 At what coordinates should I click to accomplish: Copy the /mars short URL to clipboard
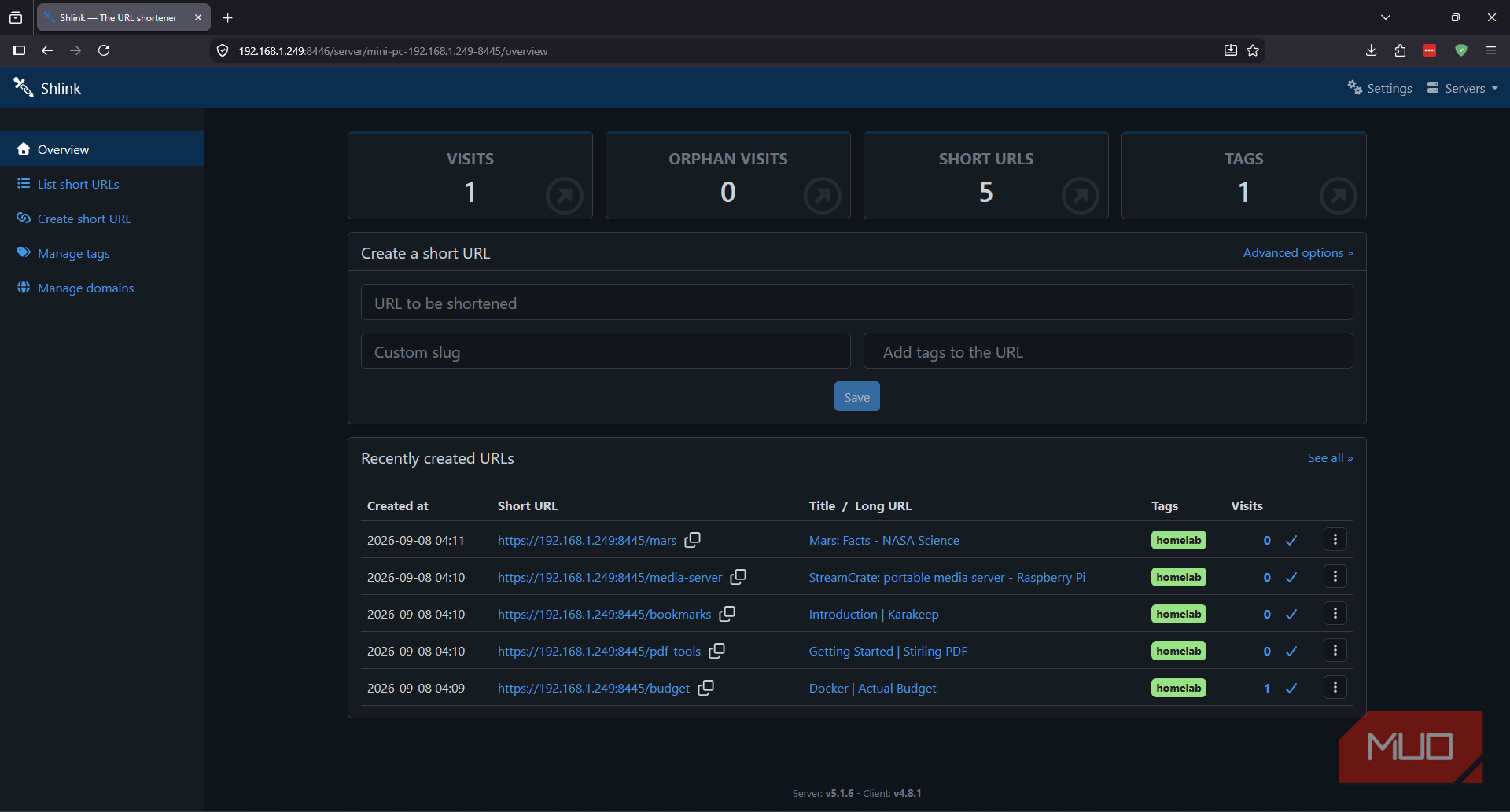point(692,540)
